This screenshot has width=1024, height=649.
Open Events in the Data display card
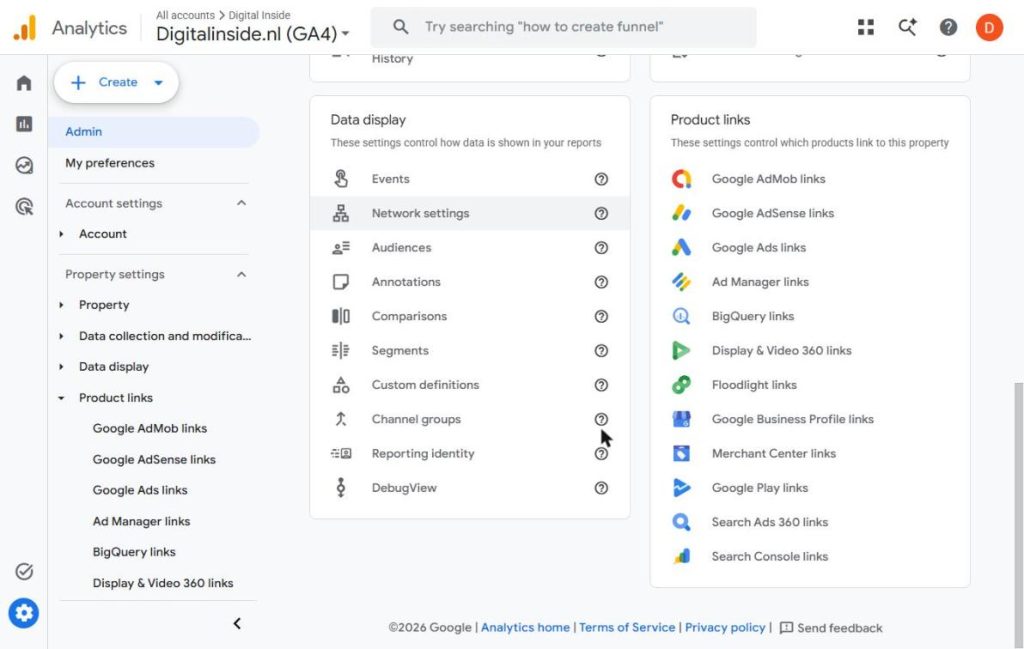point(470,179)
